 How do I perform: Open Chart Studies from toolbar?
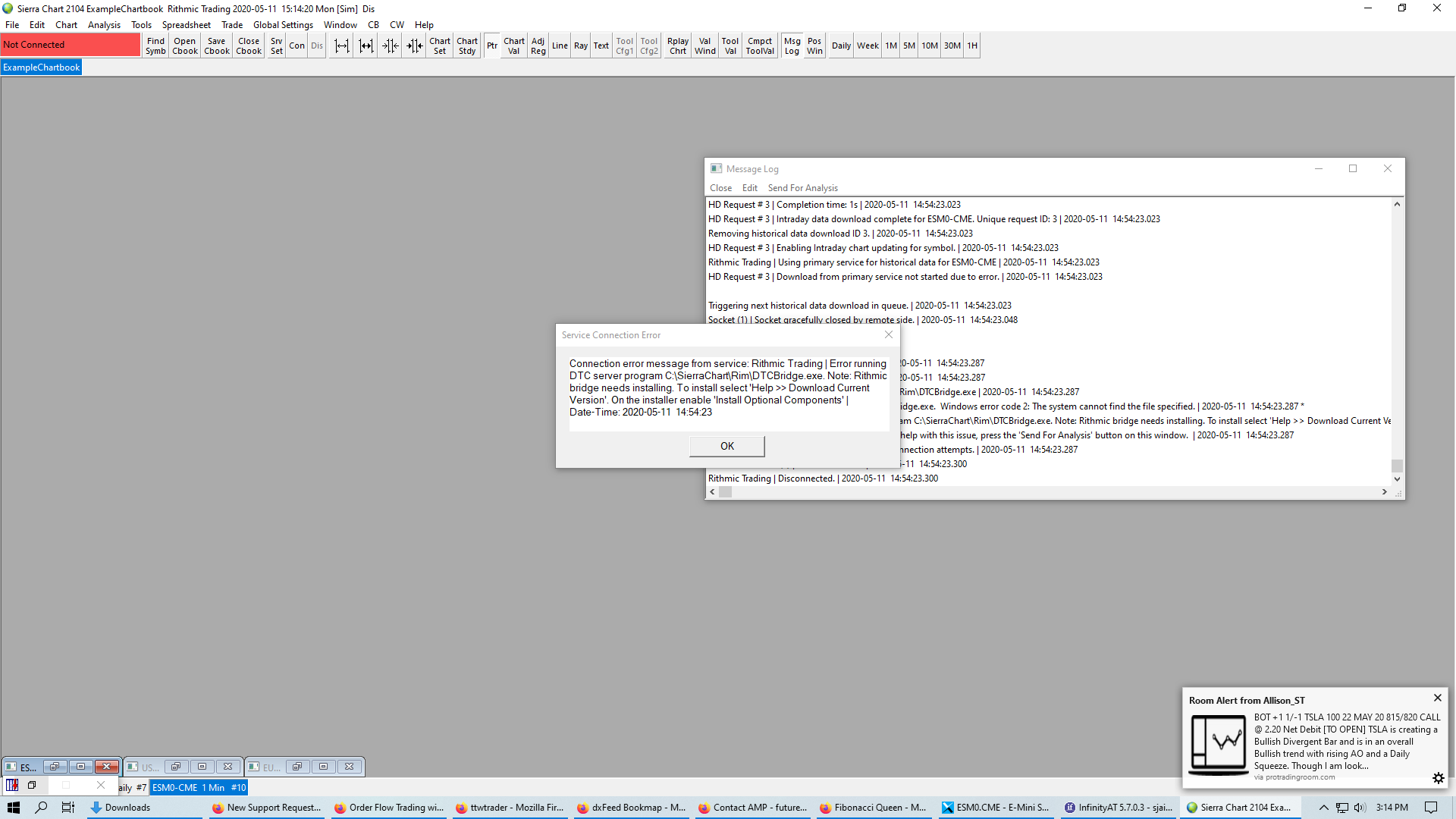pos(467,45)
